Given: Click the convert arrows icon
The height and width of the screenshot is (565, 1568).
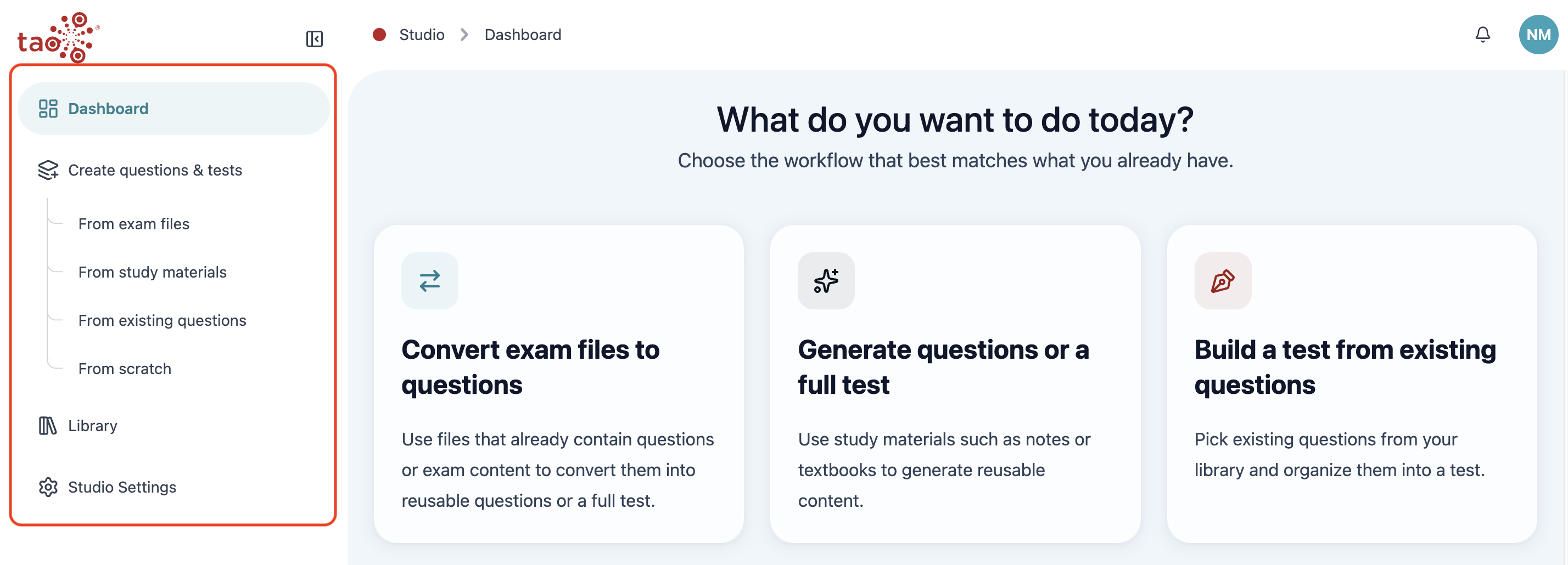Looking at the screenshot, I should click(x=429, y=280).
